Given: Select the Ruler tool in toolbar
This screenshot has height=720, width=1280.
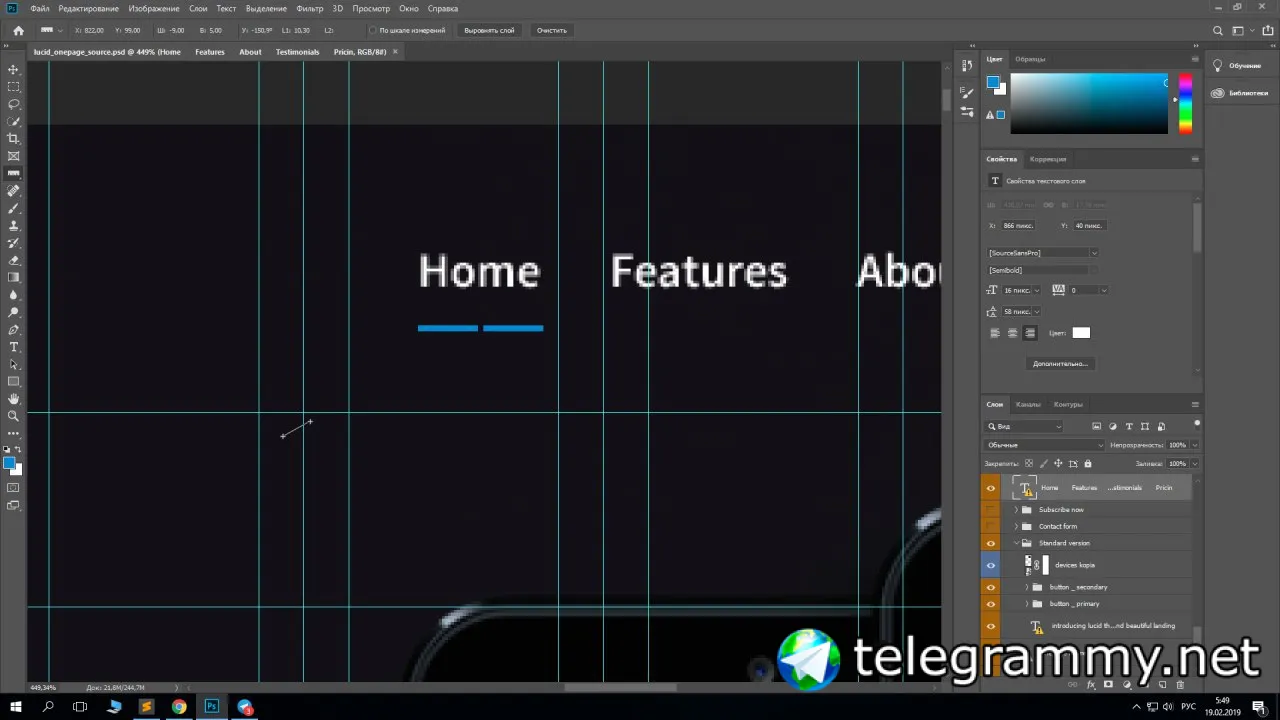Looking at the screenshot, I should (14, 173).
